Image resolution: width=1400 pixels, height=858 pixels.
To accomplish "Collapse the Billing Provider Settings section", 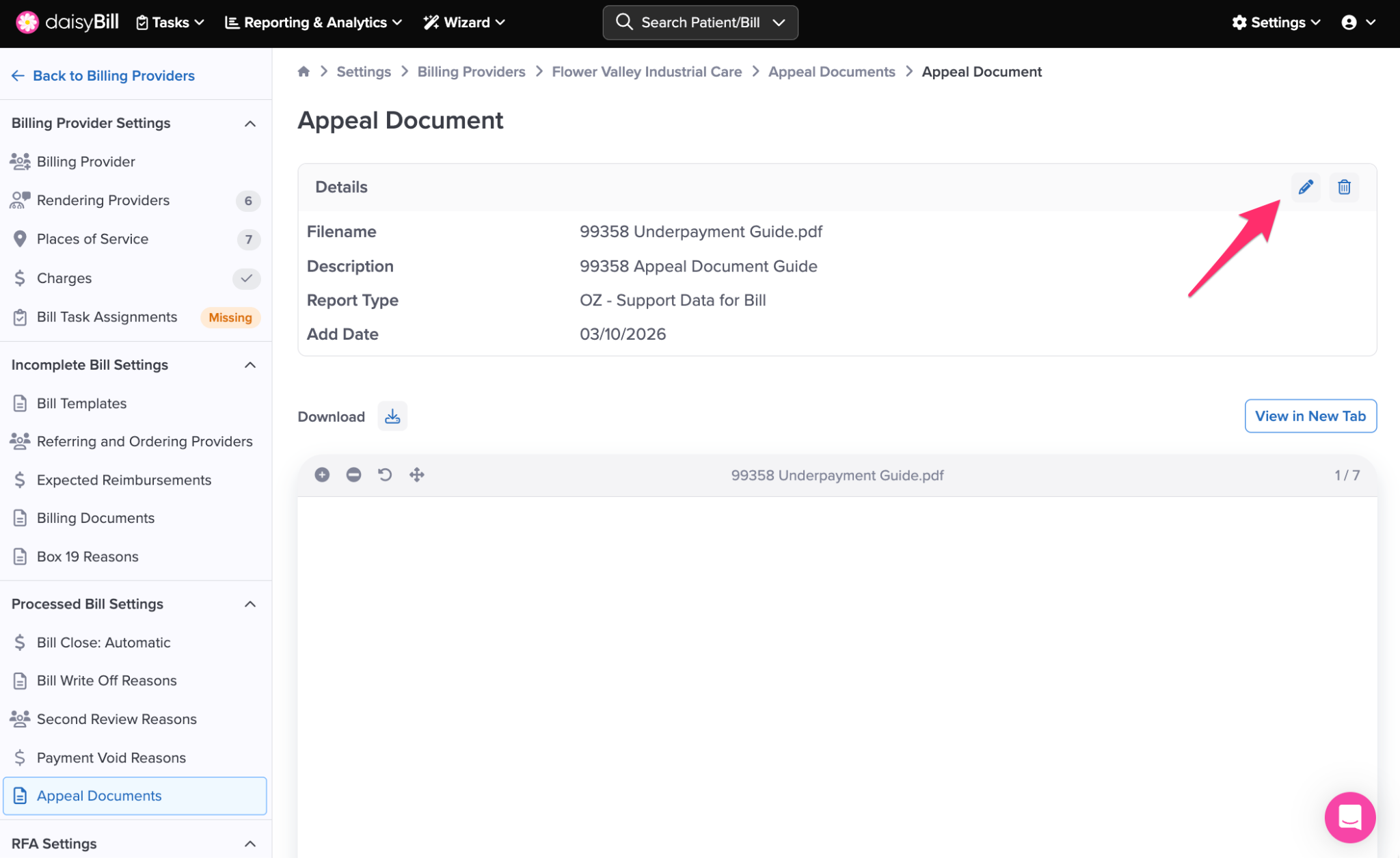I will click(250, 124).
